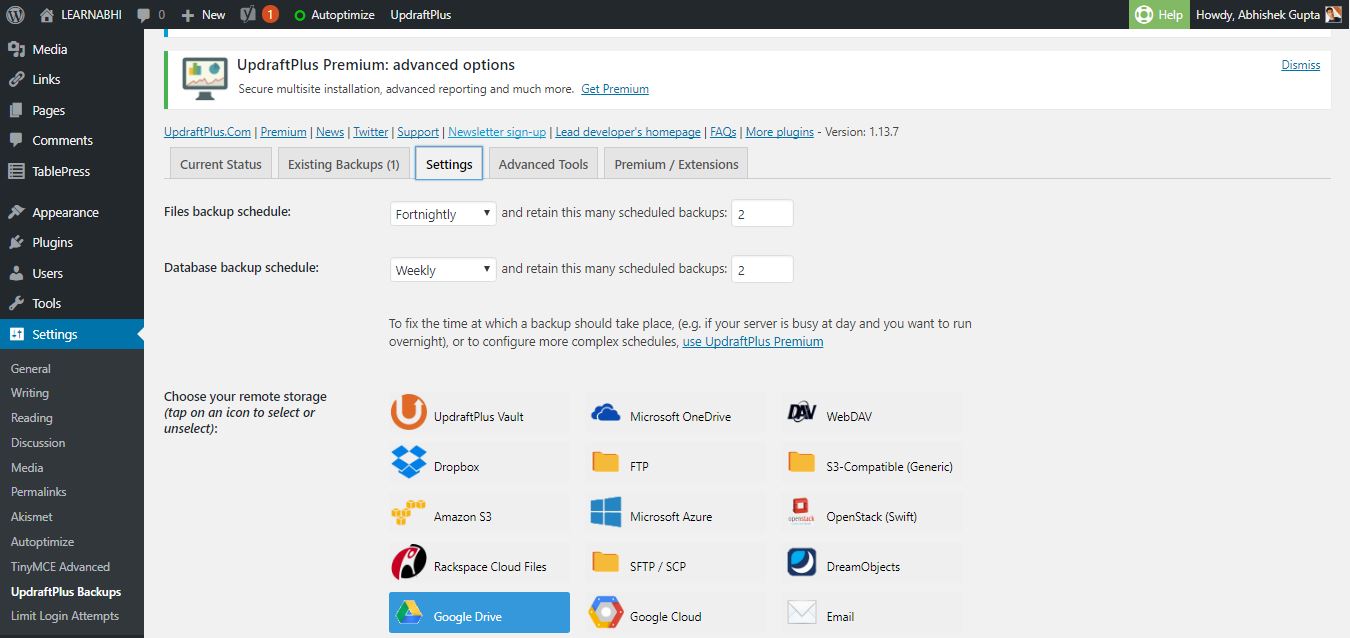Select the Microsoft OneDrive storage icon
This screenshot has width=1350, height=638.
click(x=606, y=414)
